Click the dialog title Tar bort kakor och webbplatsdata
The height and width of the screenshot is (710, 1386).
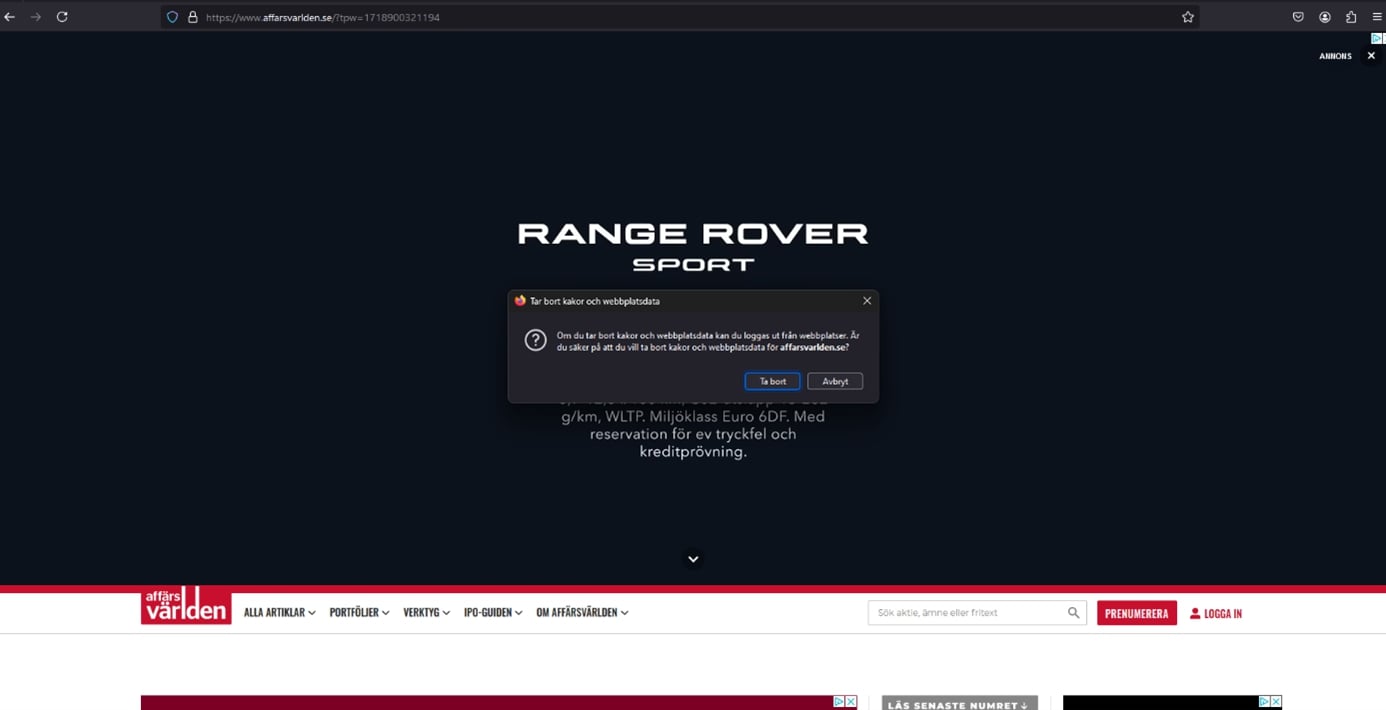pyautogui.click(x=594, y=301)
